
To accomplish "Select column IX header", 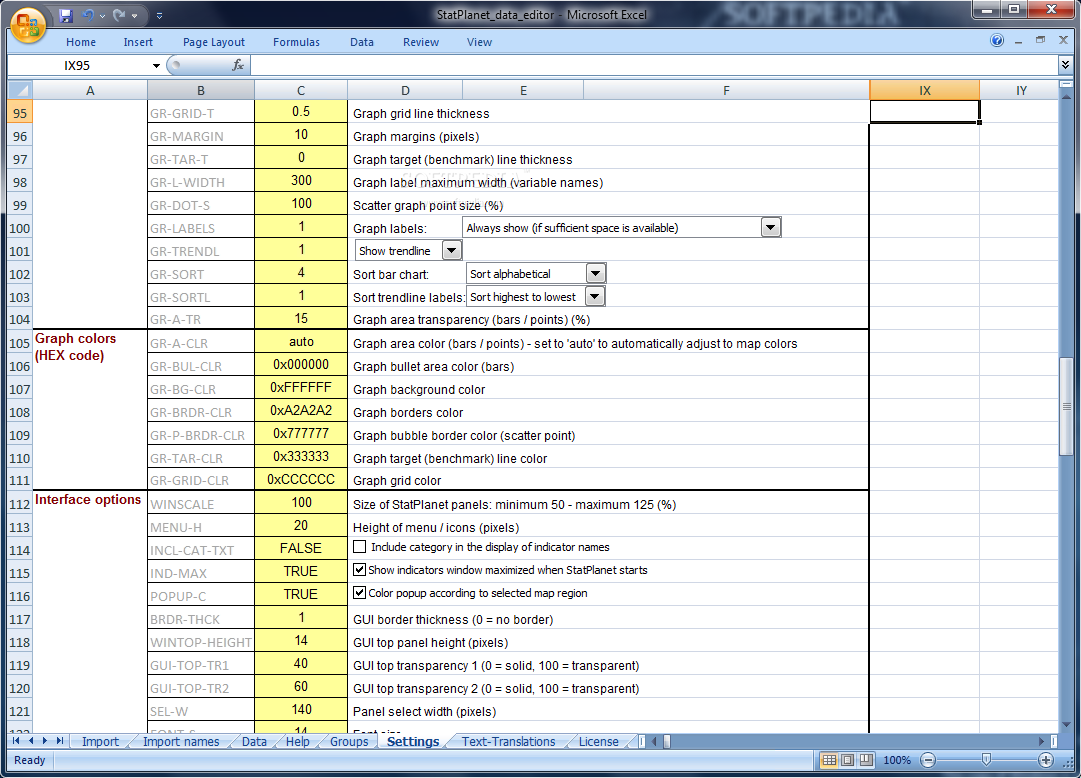I will pyautogui.click(x=925, y=90).
